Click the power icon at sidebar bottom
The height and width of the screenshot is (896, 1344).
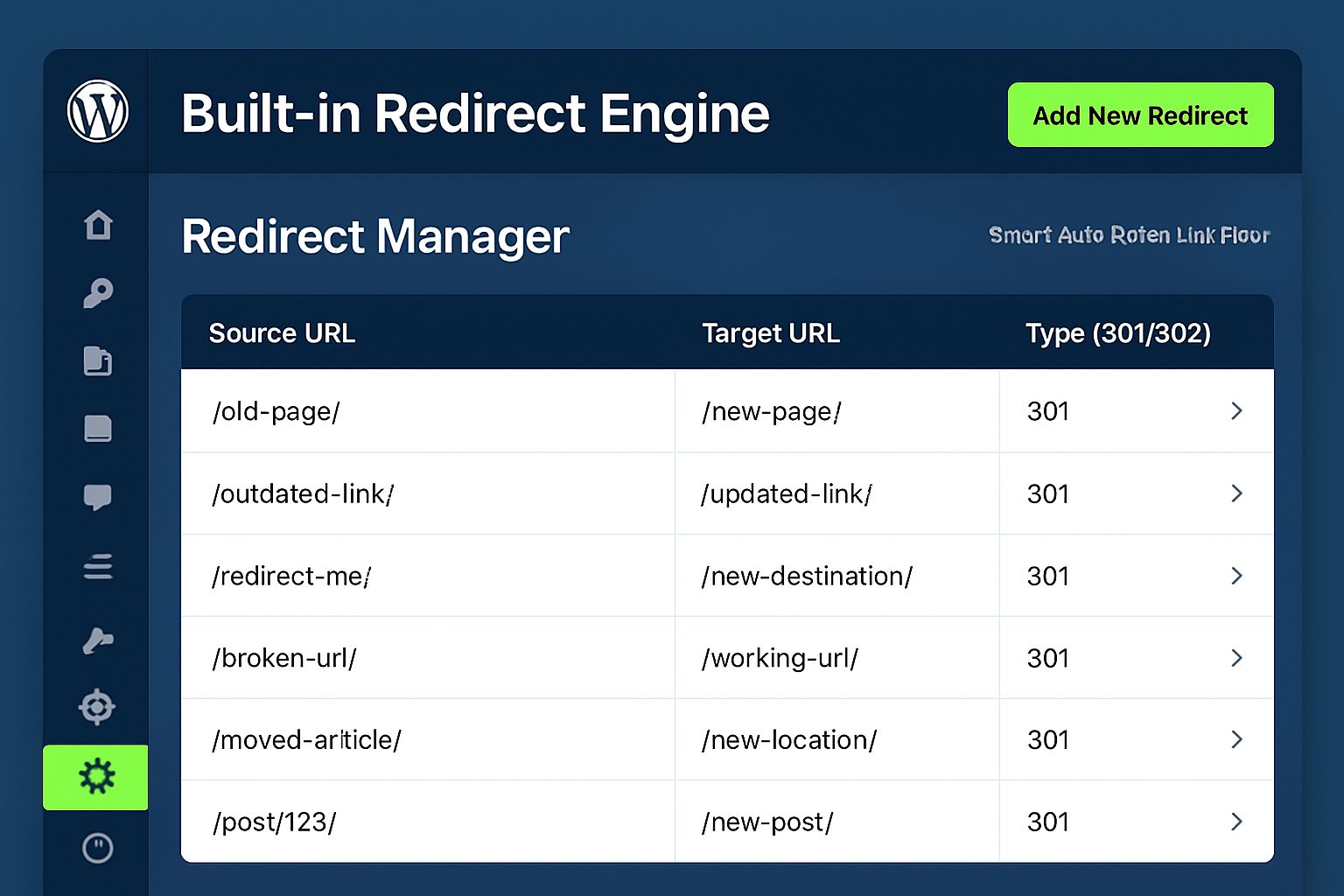pos(97,848)
